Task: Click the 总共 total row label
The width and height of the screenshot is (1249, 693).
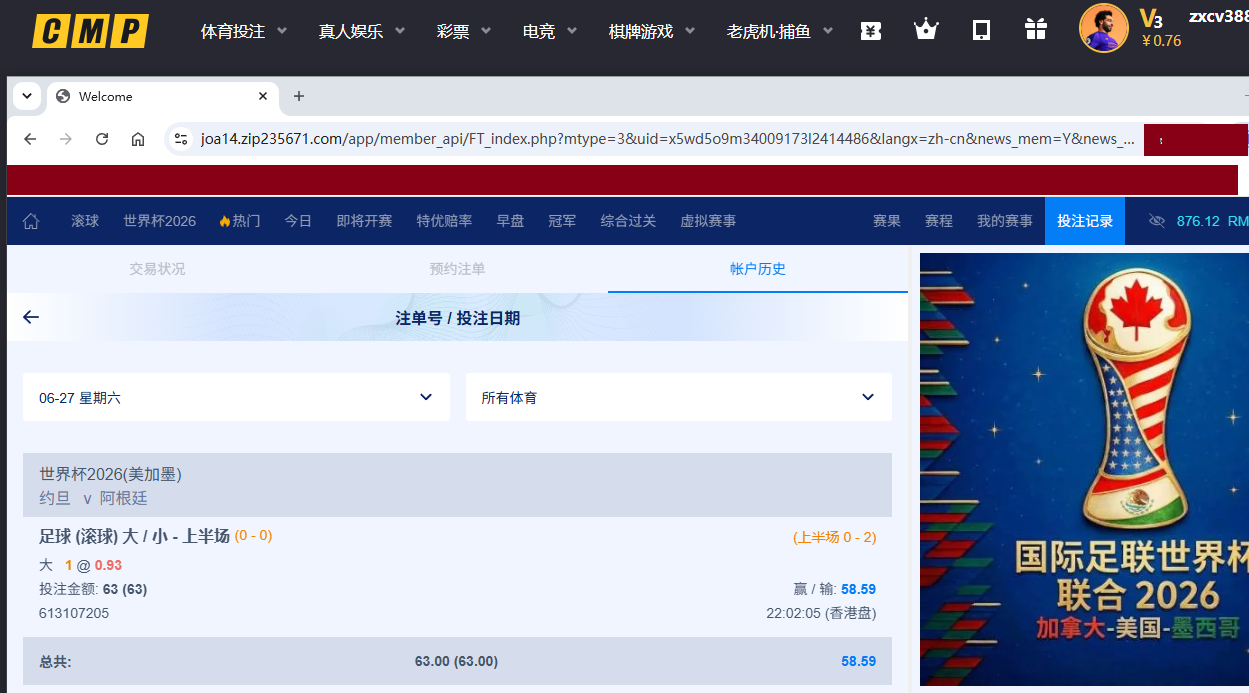Action: coord(55,661)
